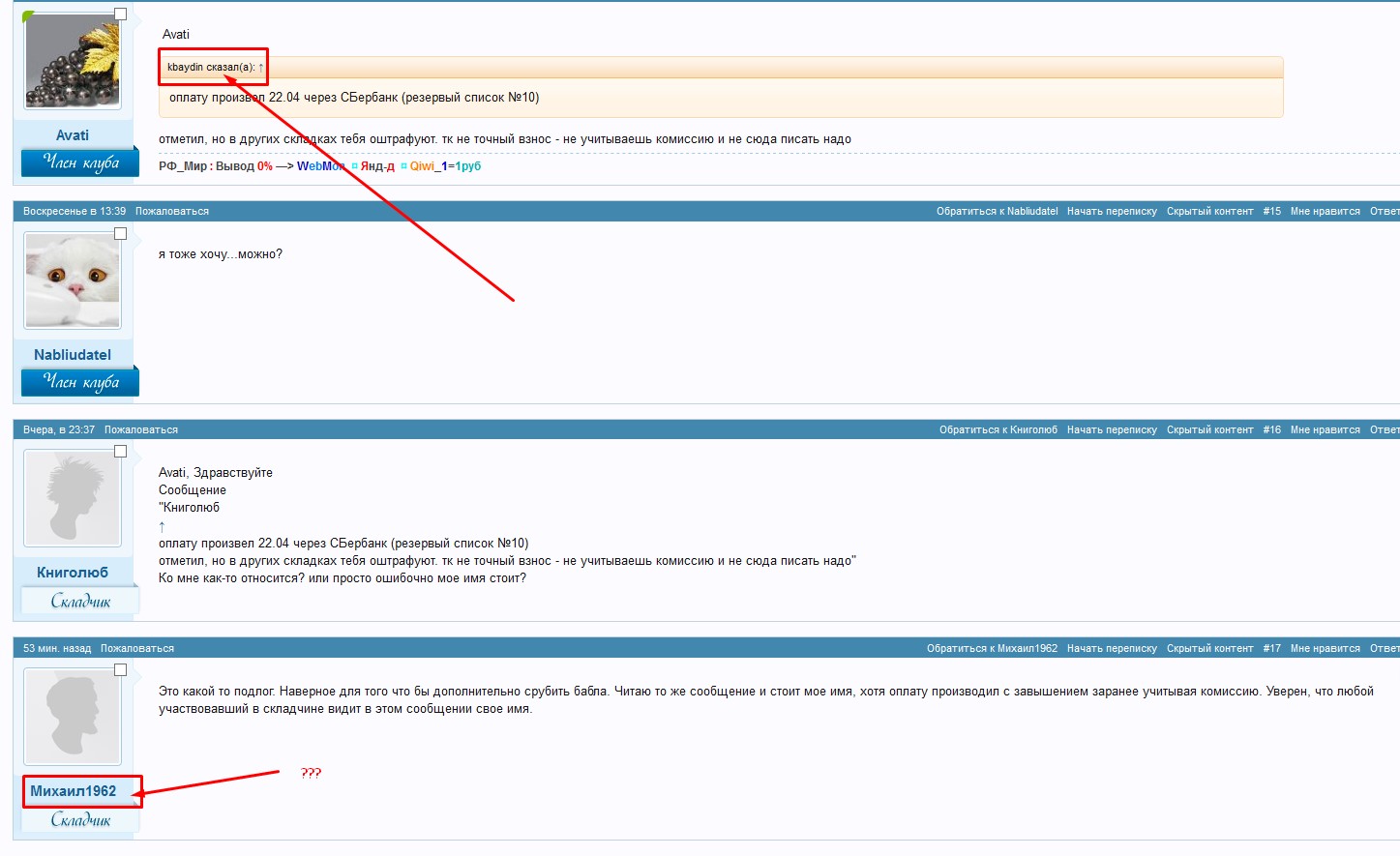Start a conversation from post #17
The height and width of the screenshot is (856, 1400).
(1112, 648)
